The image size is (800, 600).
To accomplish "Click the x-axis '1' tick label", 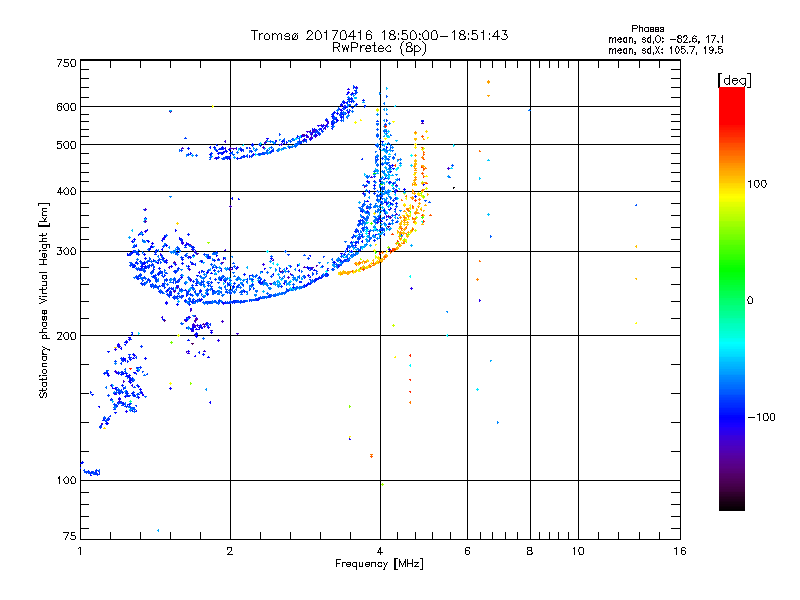I will 80,551.
